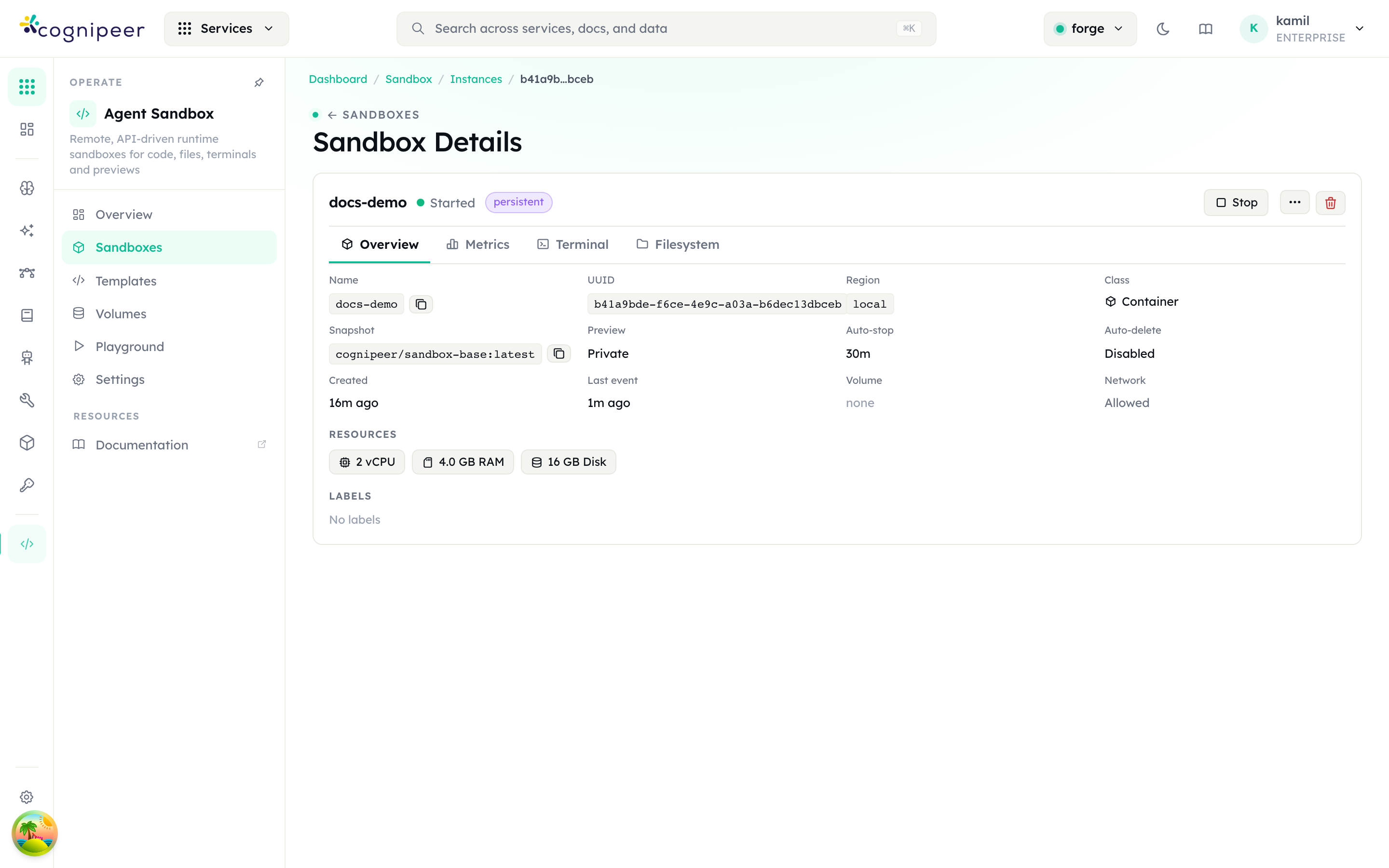Click the 16 GB Disk resource chip

click(x=568, y=462)
